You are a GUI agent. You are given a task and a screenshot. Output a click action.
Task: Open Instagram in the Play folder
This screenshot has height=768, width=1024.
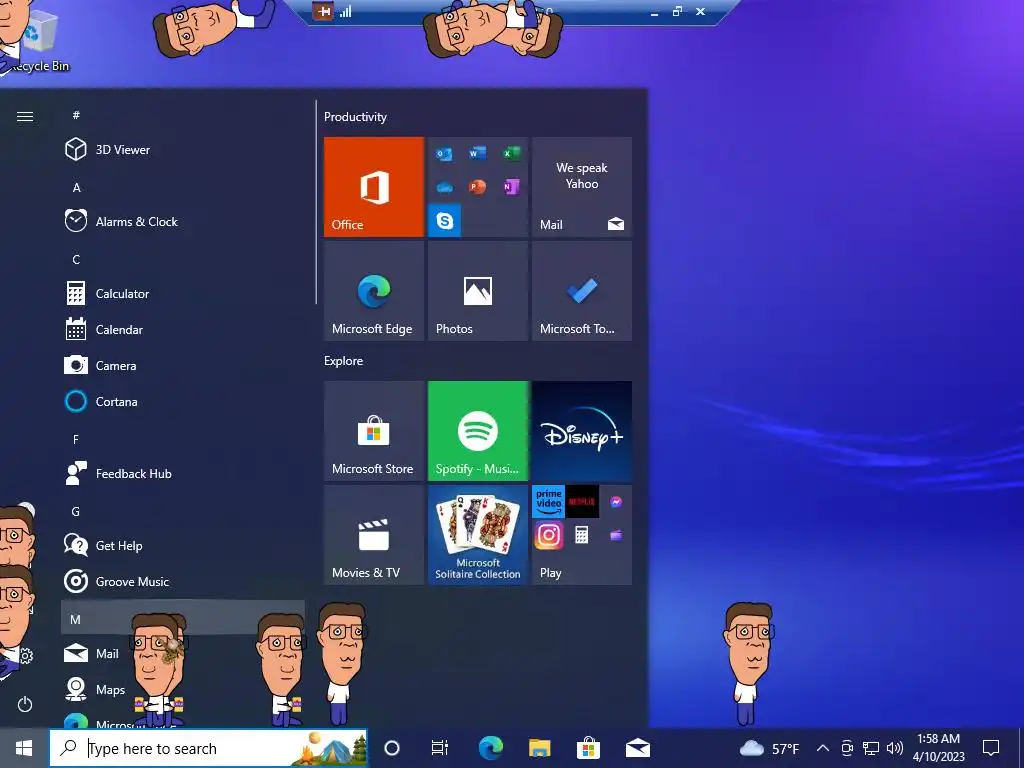coord(549,536)
